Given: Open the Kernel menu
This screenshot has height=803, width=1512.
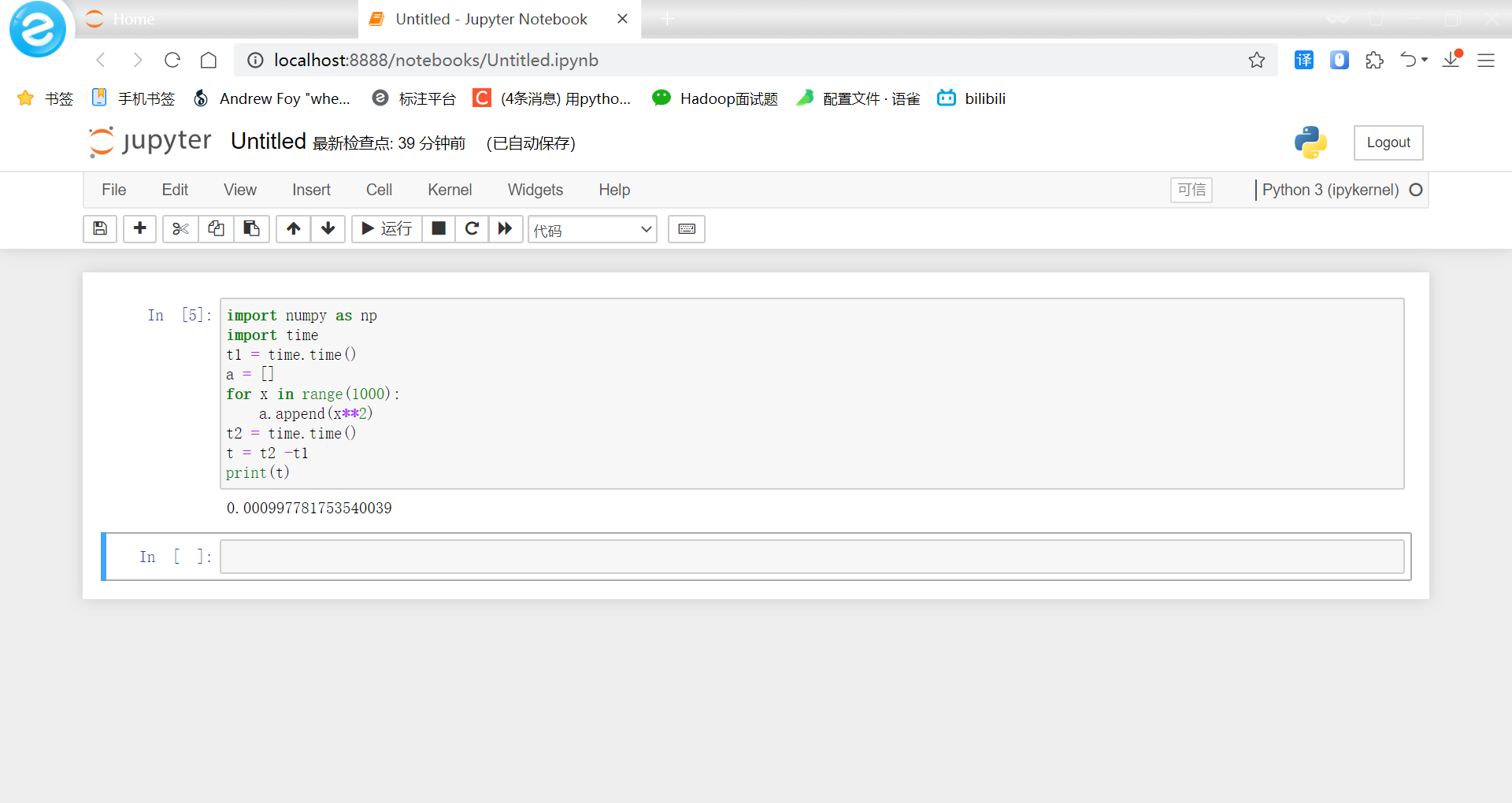Looking at the screenshot, I should tap(450, 190).
